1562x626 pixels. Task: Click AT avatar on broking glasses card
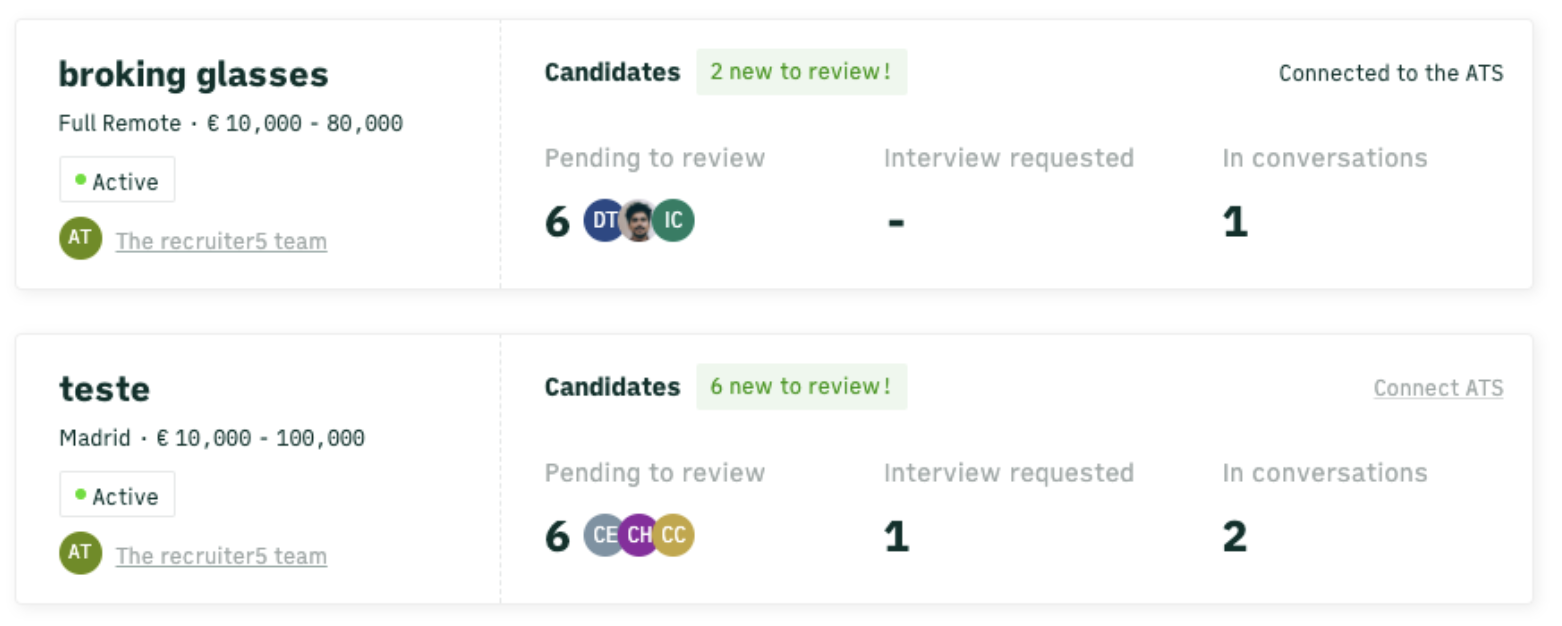80,239
